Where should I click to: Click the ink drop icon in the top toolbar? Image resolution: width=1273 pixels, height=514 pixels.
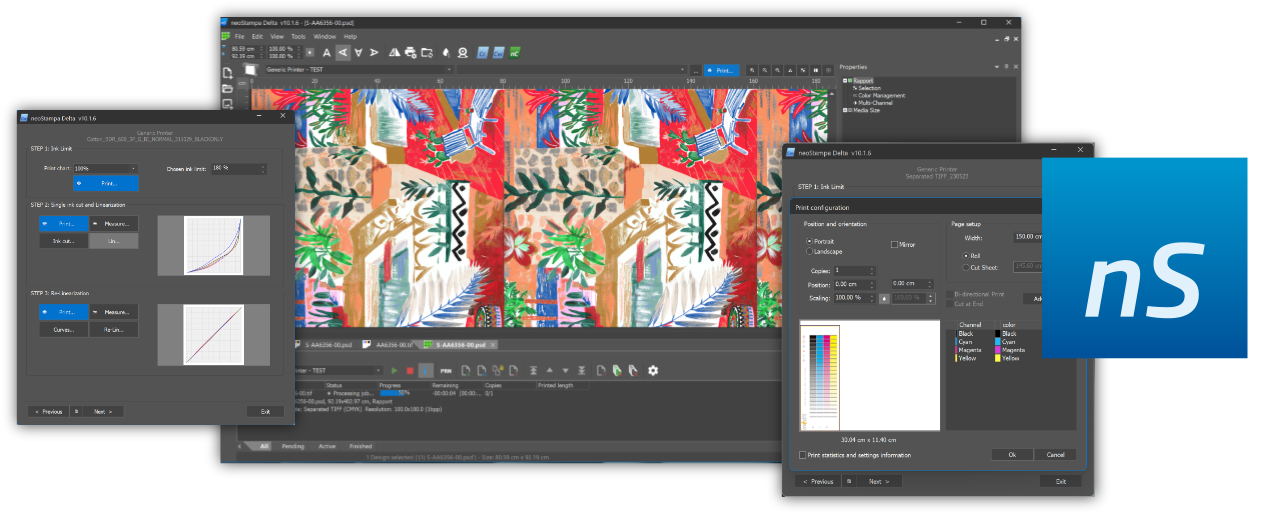click(x=446, y=52)
